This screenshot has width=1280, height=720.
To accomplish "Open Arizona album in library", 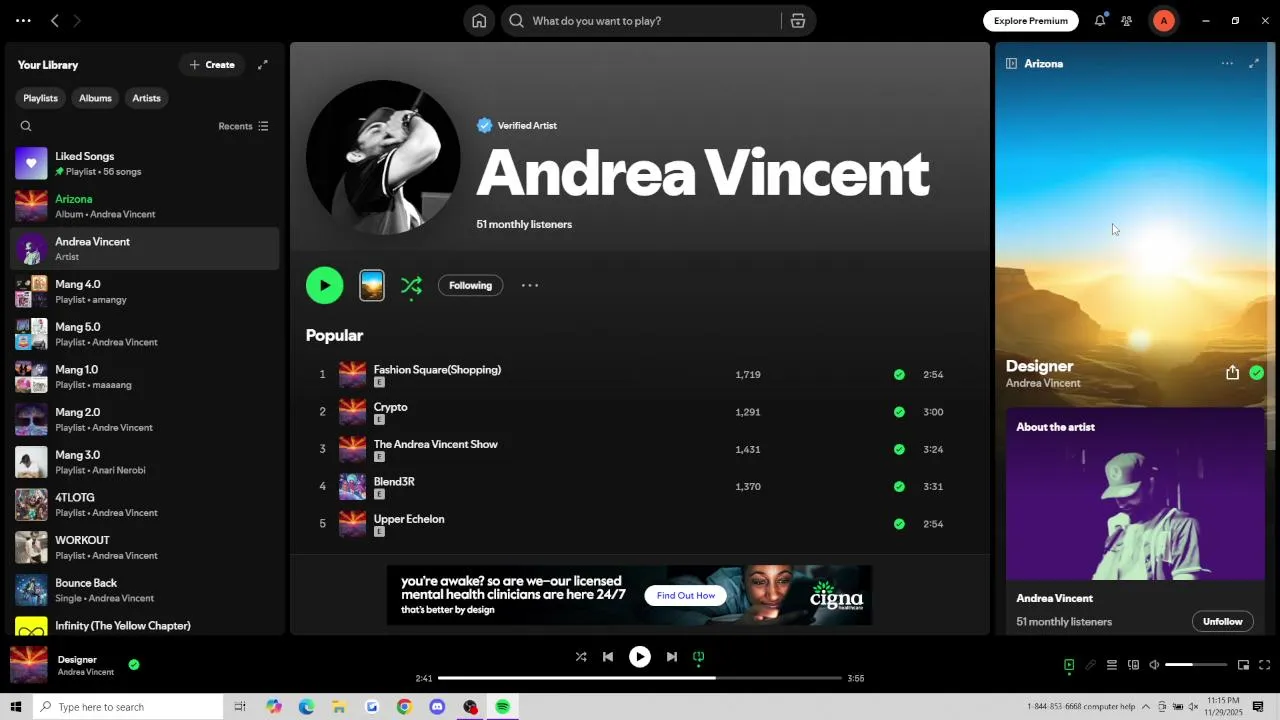I will click(145, 206).
